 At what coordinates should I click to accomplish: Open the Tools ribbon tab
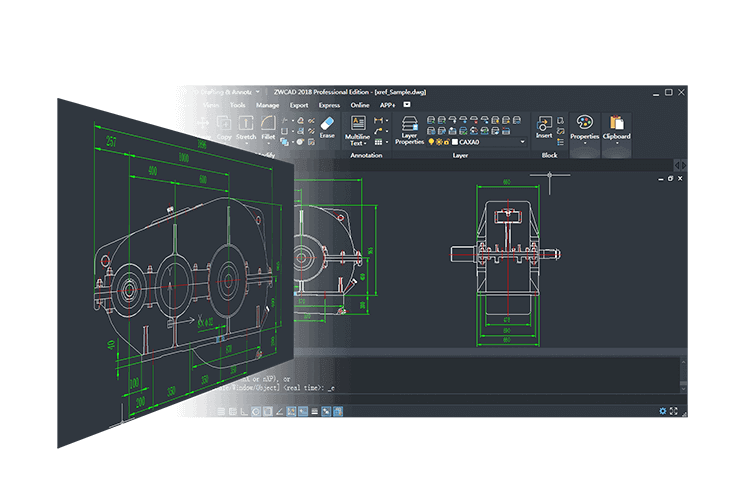point(237,105)
